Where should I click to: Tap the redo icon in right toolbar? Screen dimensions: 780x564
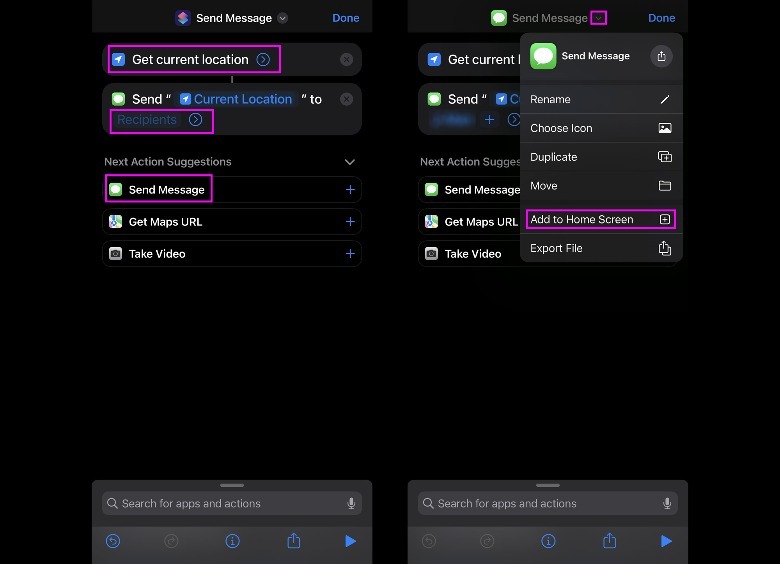pyautogui.click(x=487, y=541)
